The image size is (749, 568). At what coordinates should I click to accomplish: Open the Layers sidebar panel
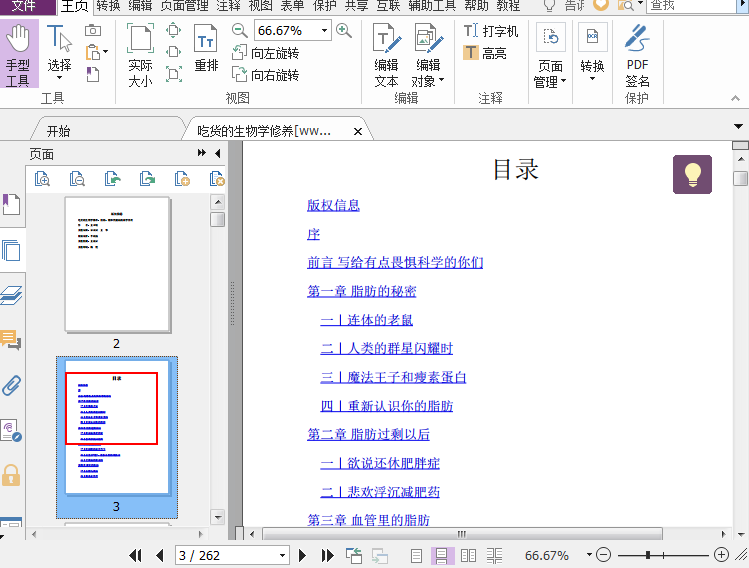coord(11,295)
